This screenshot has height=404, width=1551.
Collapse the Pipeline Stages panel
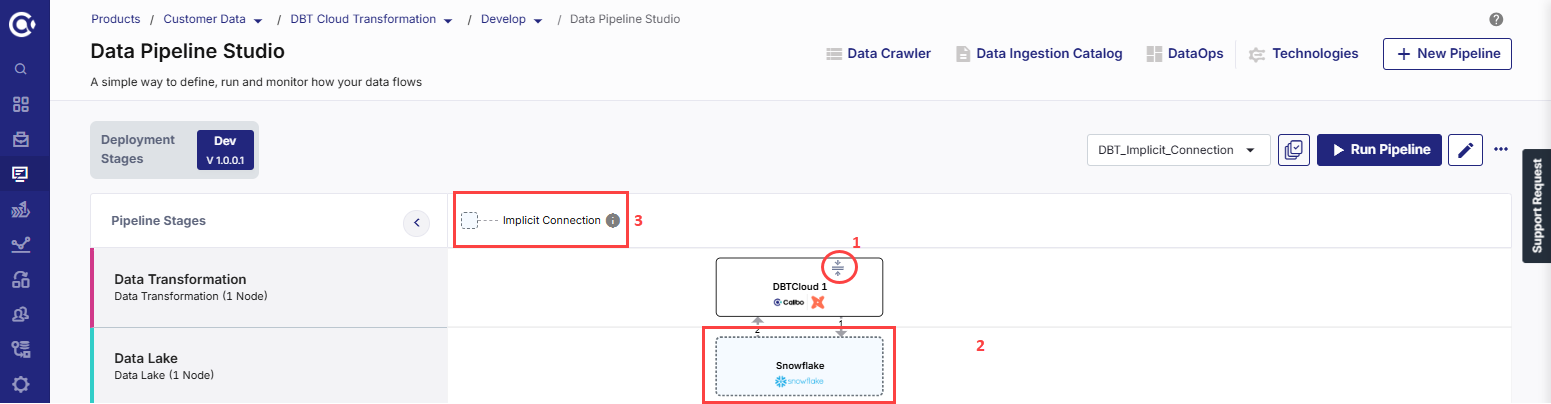pyautogui.click(x=417, y=221)
